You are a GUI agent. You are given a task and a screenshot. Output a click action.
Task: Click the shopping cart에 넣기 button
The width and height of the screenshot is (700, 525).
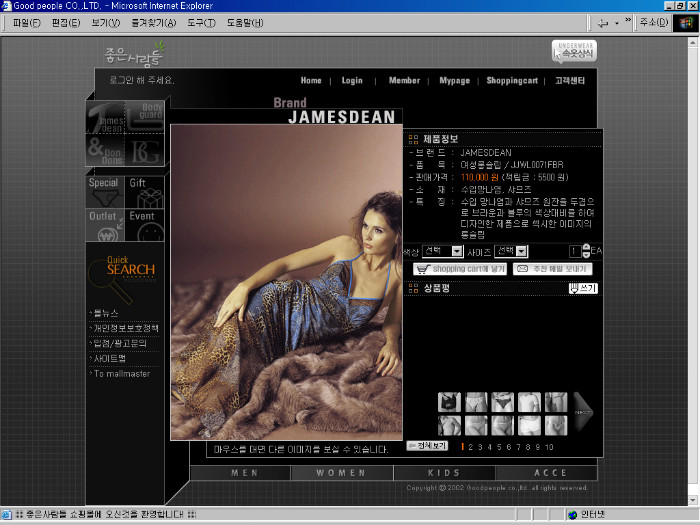click(460, 269)
